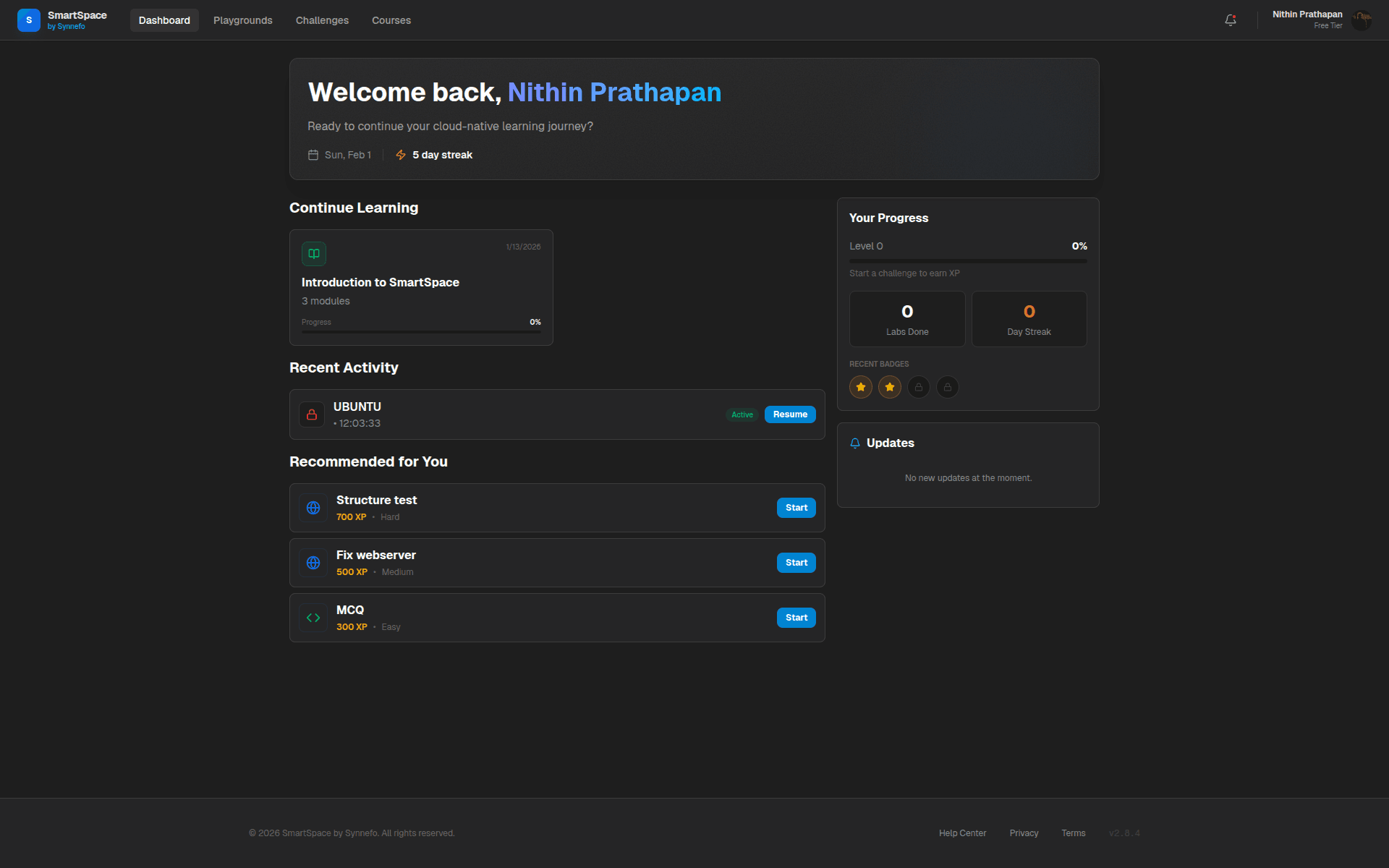Viewport: 1389px width, 868px height.
Task: Click the UBUNTU lock icon
Action: tap(312, 414)
